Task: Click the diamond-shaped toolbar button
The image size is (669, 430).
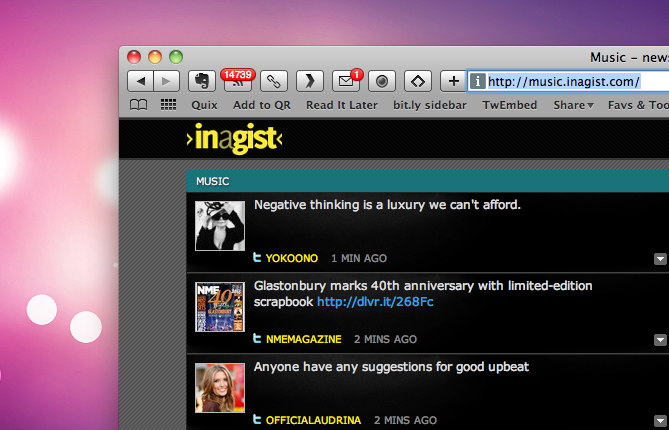Action: [418, 81]
